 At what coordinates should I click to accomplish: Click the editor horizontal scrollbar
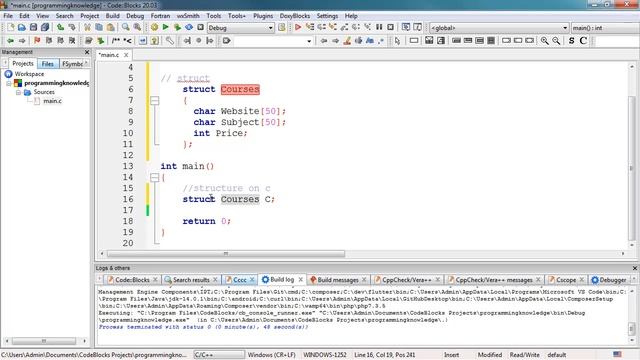pyautogui.click(x=226, y=253)
